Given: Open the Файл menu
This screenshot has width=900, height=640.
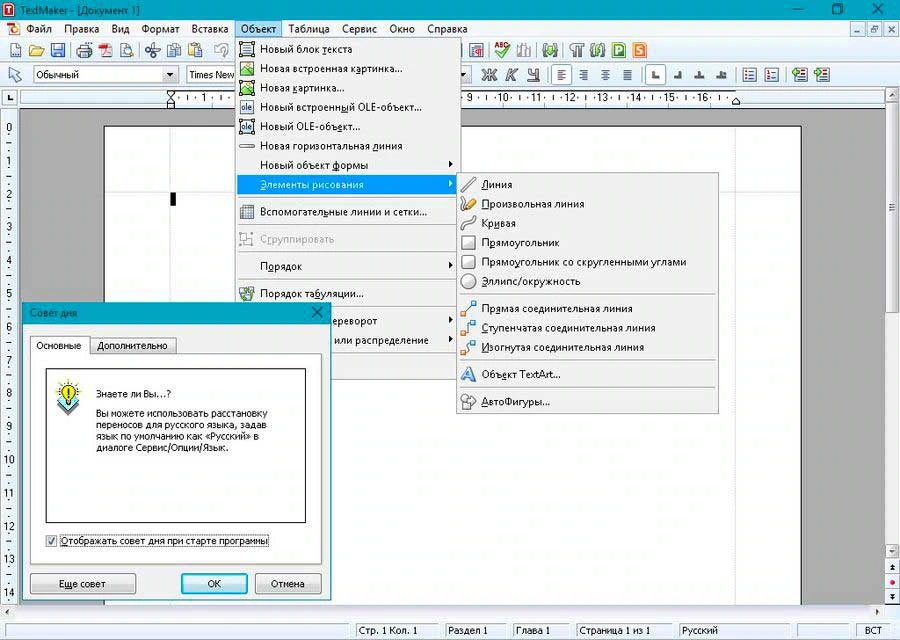Looking at the screenshot, I should [x=39, y=29].
